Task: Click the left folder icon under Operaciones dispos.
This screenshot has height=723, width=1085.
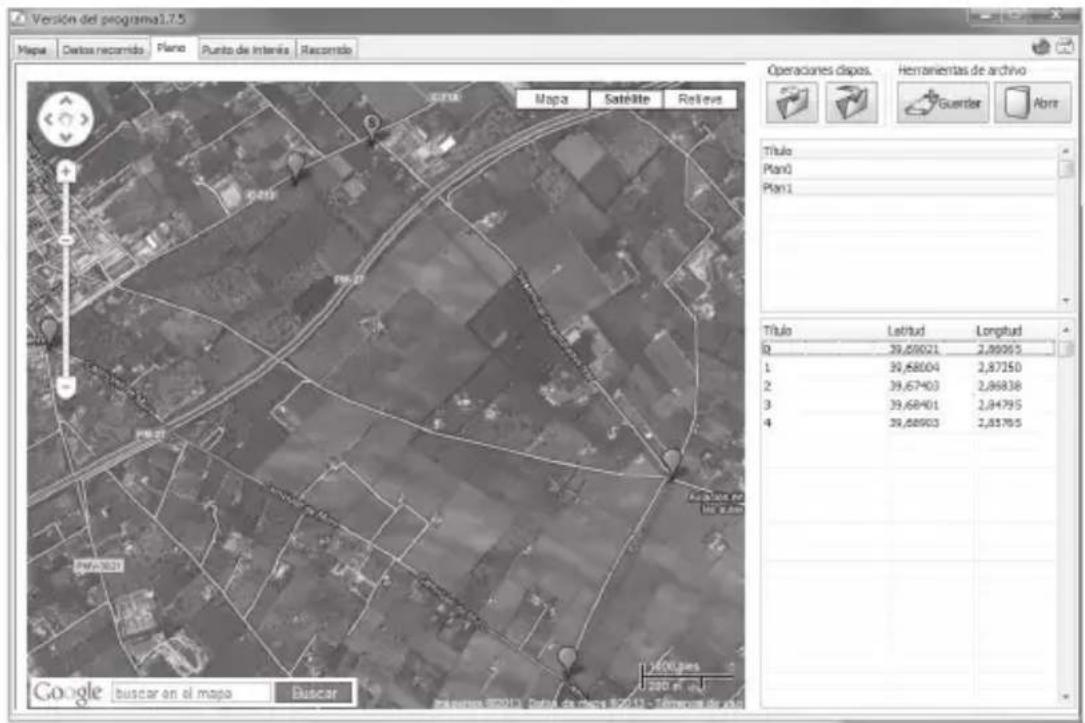Action: coord(792,103)
